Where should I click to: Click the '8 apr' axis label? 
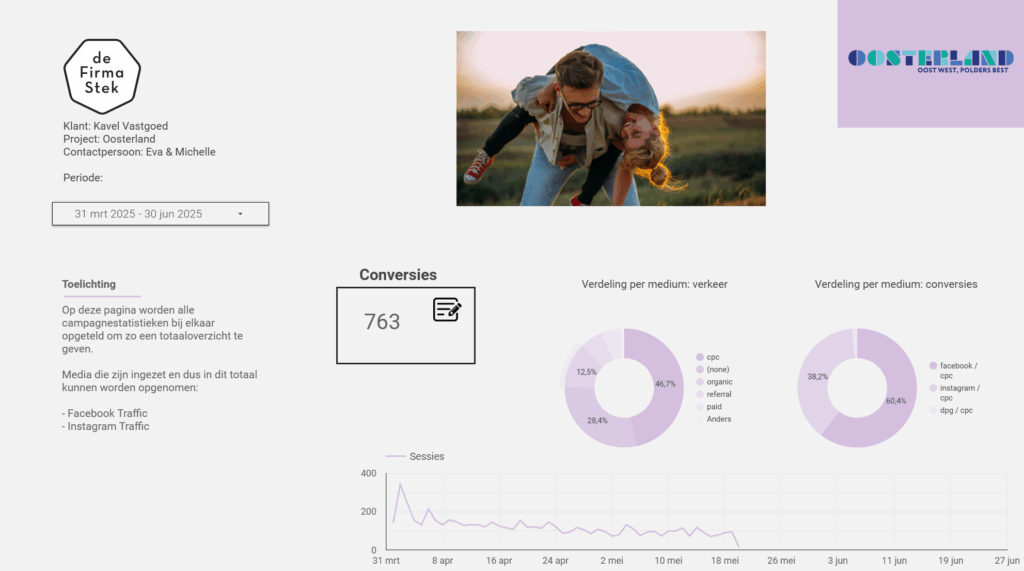pos(442,561)
